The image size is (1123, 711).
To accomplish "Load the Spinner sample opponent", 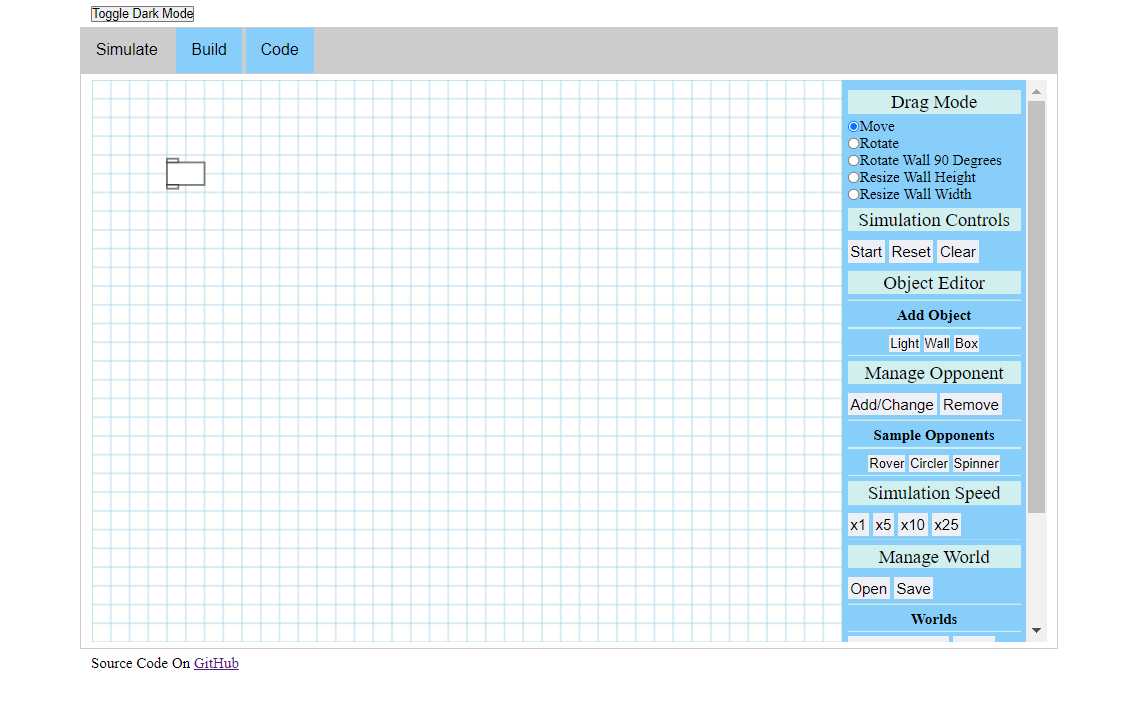I will [x=976, y=463].
